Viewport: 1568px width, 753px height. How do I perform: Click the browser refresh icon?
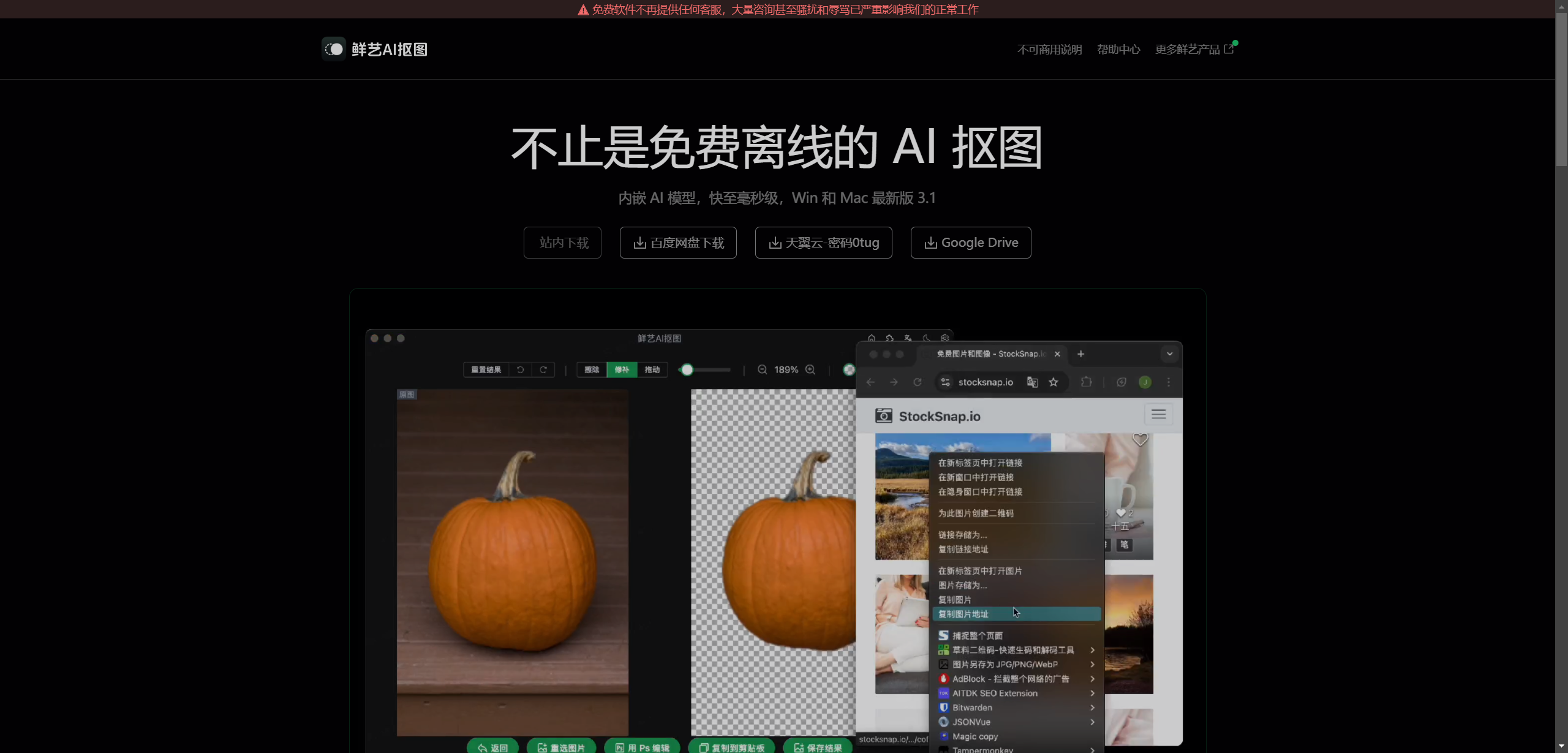click(x=918, y=382)
